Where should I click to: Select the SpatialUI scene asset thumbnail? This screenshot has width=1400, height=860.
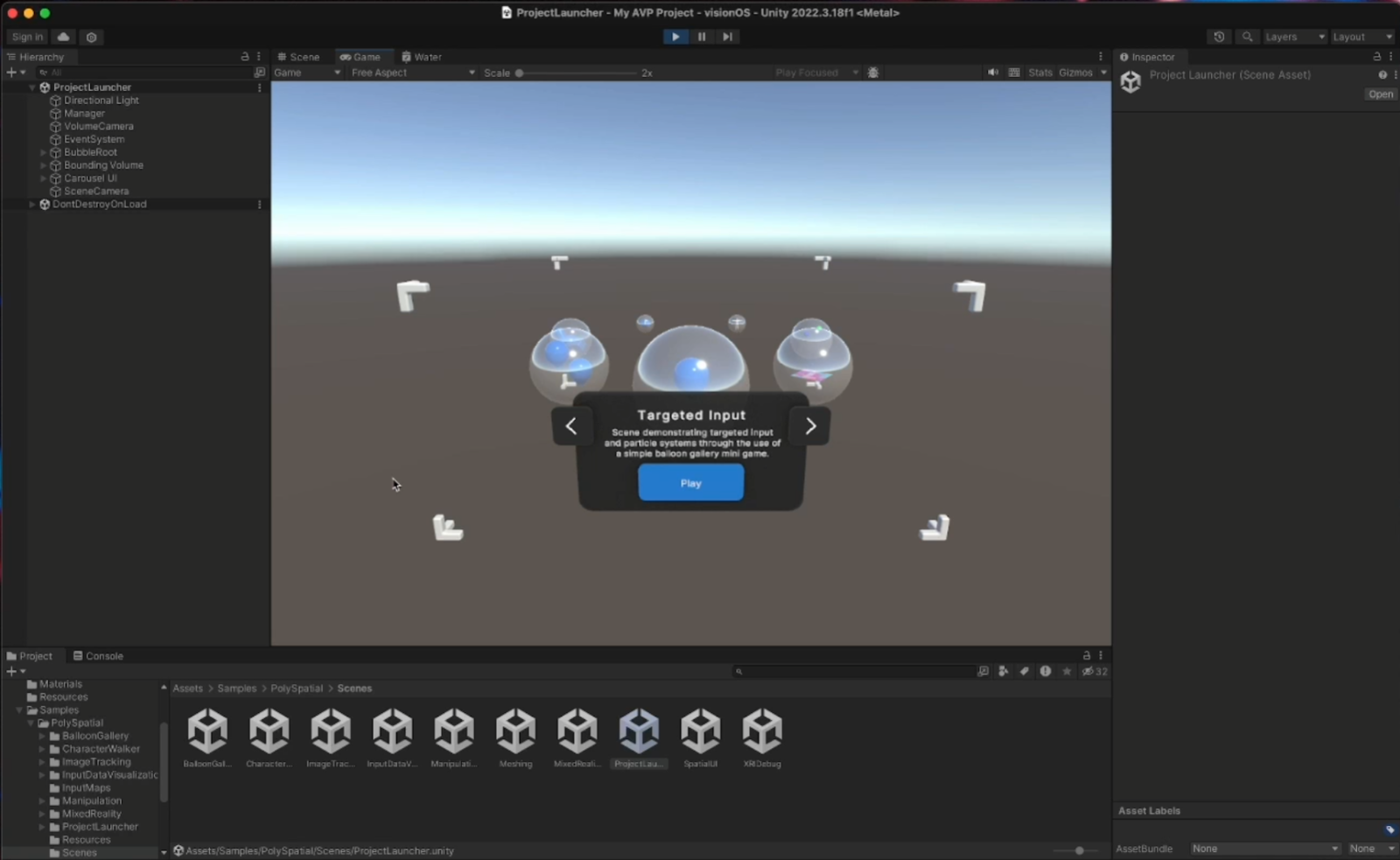click(700, 731)
